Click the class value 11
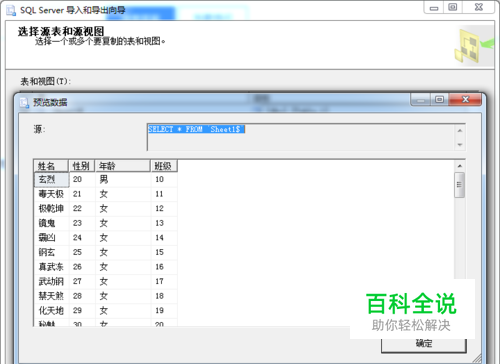500x364 pixels. click(x=164, y=194)
